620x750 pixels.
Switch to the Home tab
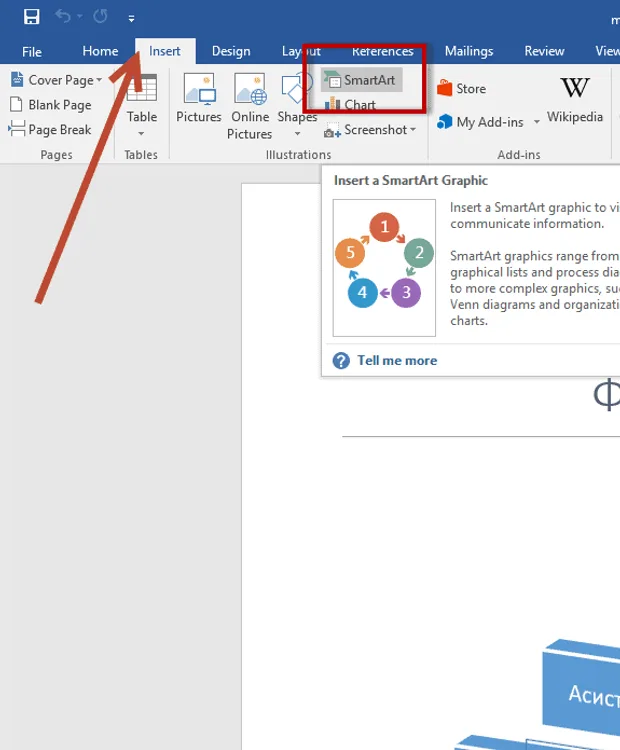click(x=100, y=51)
